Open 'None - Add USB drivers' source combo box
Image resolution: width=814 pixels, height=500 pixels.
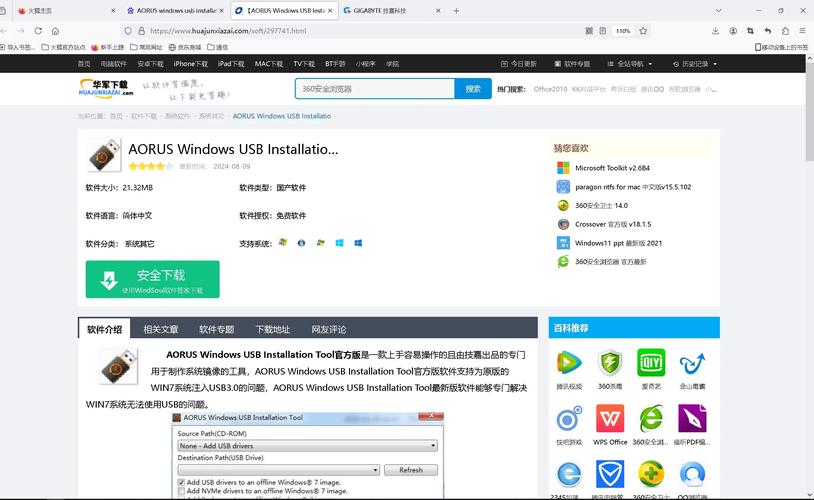pyautogui.click(x=307, y=446)
